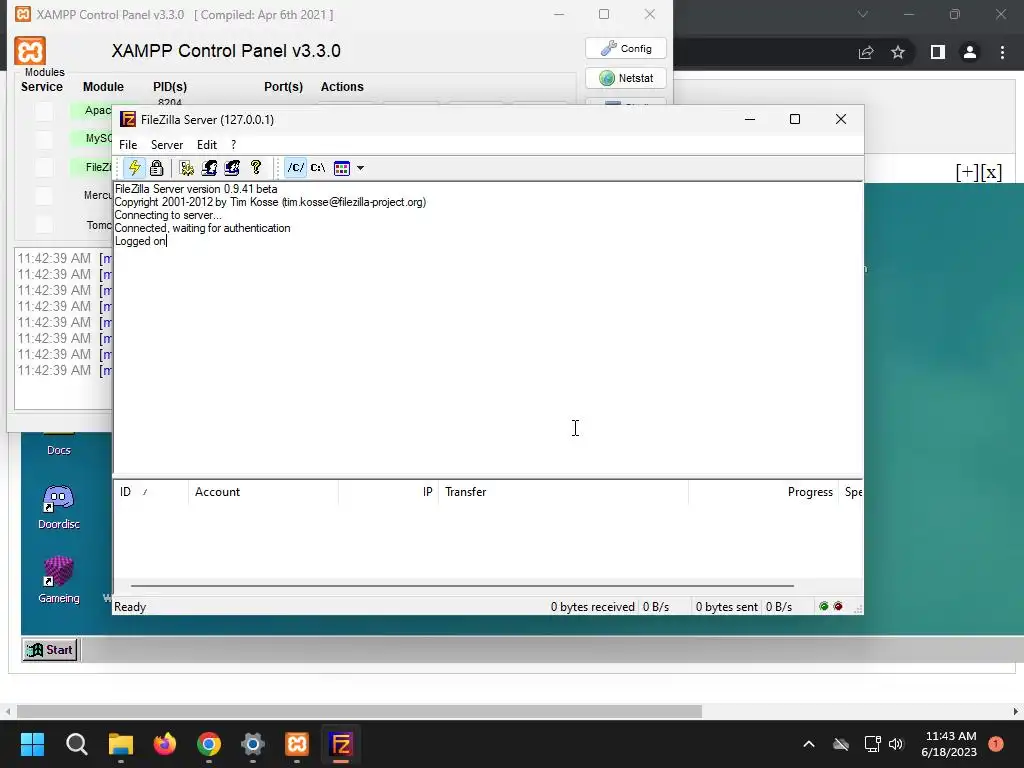
Task: Sort connections by Transfer column
Action: pyautogui.click(x=563, y=492)
